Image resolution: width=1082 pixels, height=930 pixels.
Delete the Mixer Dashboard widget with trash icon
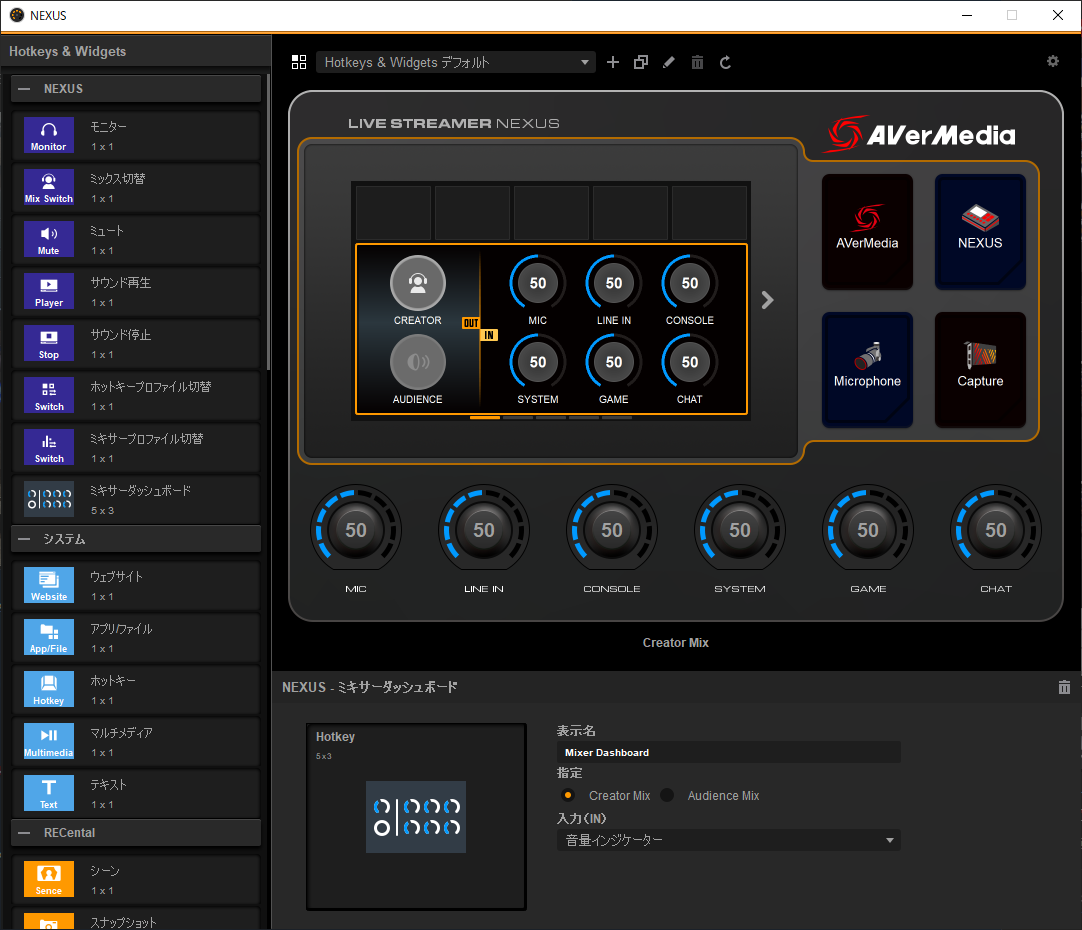point(1064,686)
